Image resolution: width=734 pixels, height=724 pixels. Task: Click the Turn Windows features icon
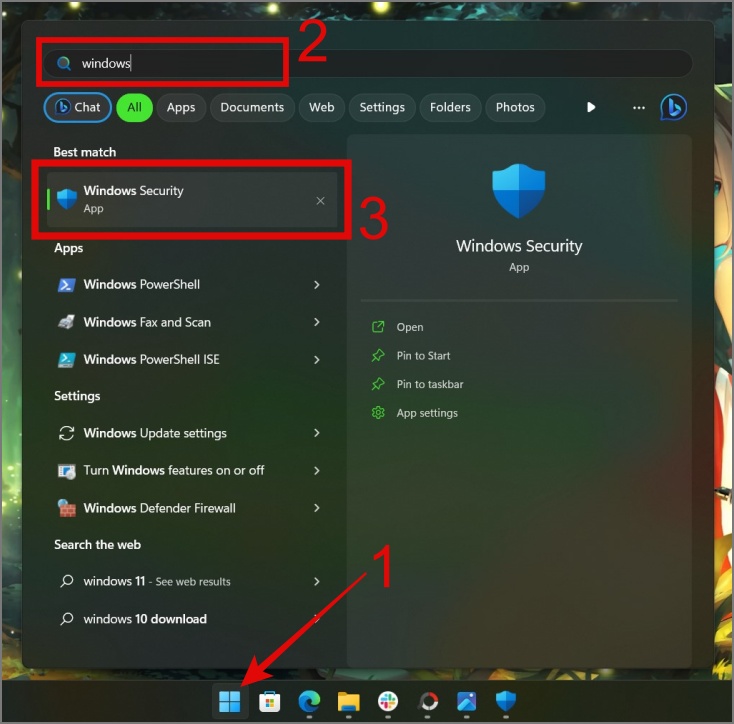point(66,470)
